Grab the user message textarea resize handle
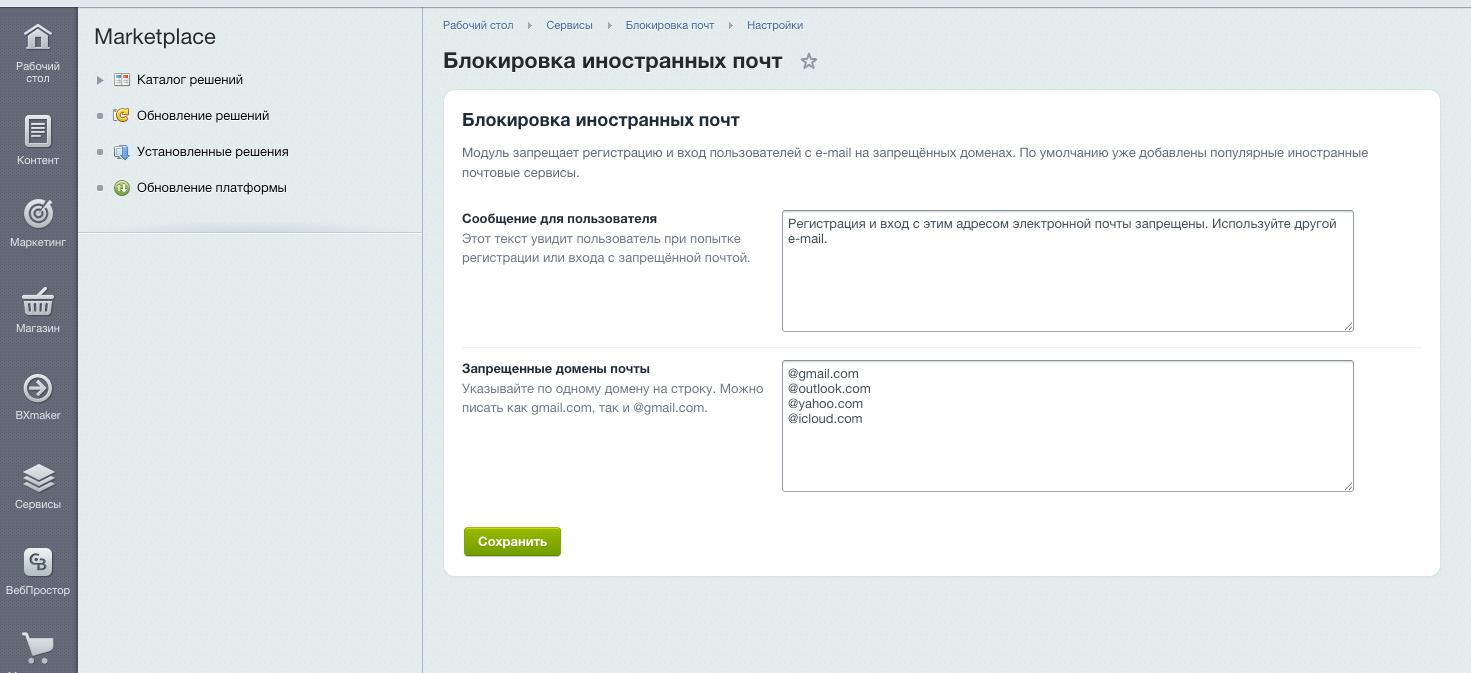The width and height of the screenshot is (1471, 673). (x=1347, y=326)
